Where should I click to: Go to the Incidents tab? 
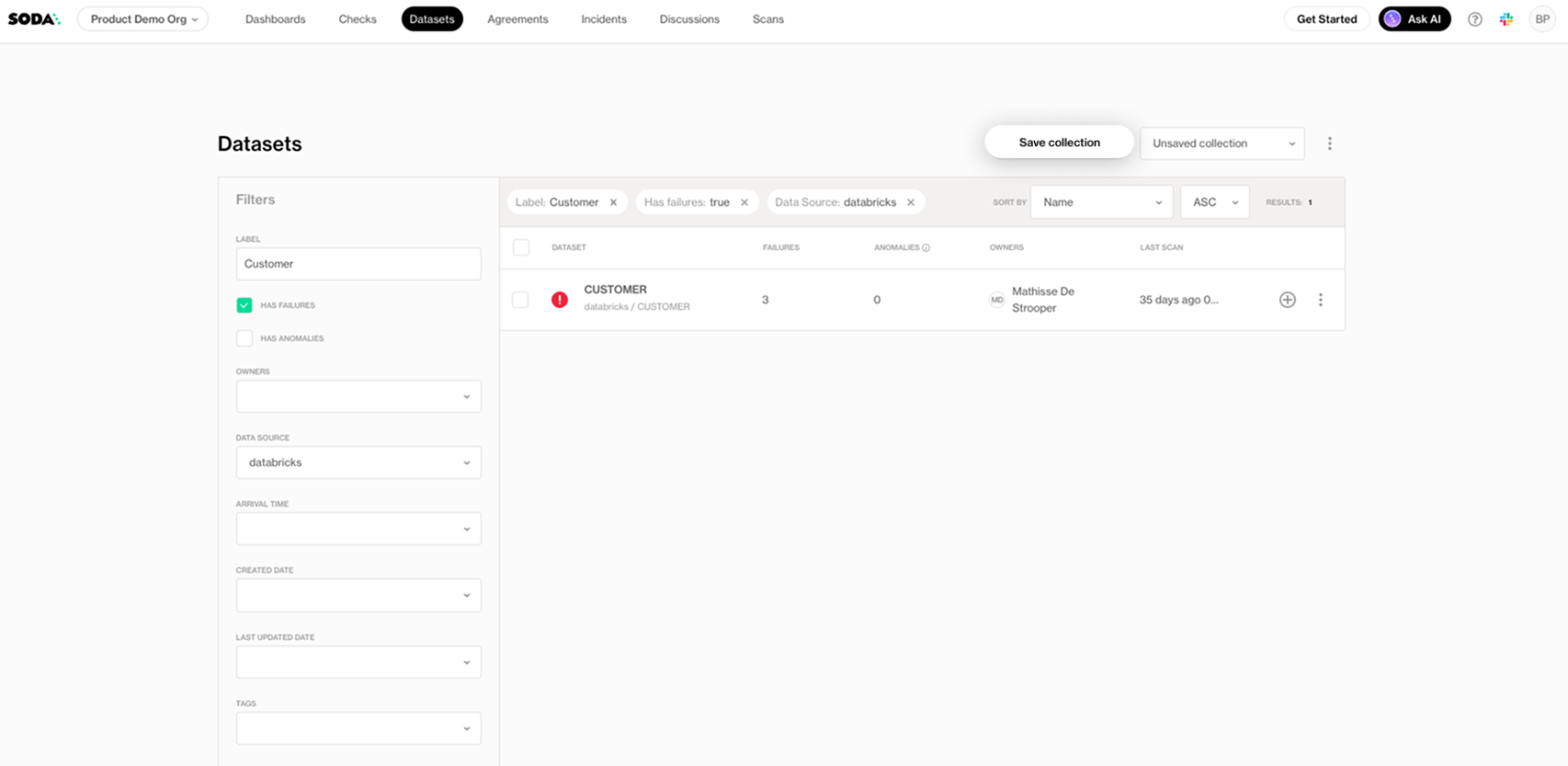click(603, 19)
